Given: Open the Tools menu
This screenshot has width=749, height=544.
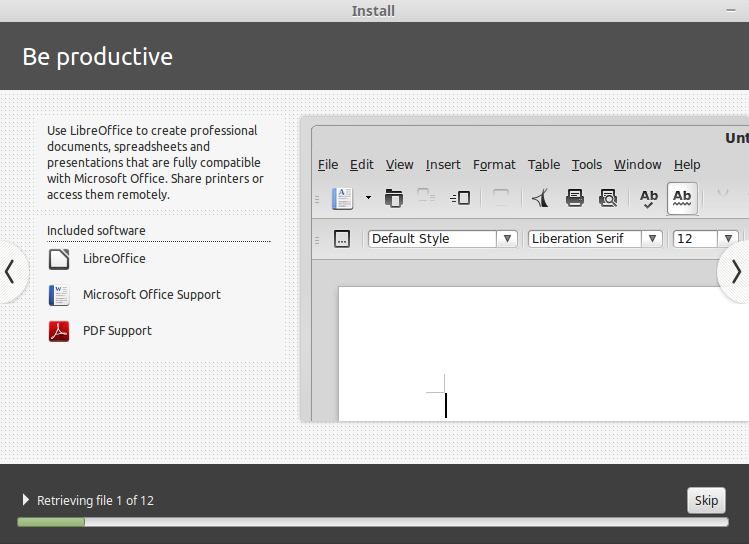Looking at the screenshot, I should tap(587, 165).
